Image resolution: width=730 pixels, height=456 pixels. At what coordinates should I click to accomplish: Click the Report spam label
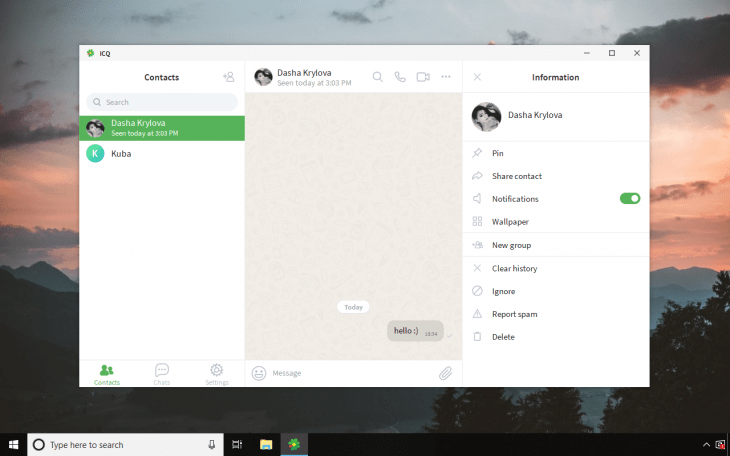[514, 314]
